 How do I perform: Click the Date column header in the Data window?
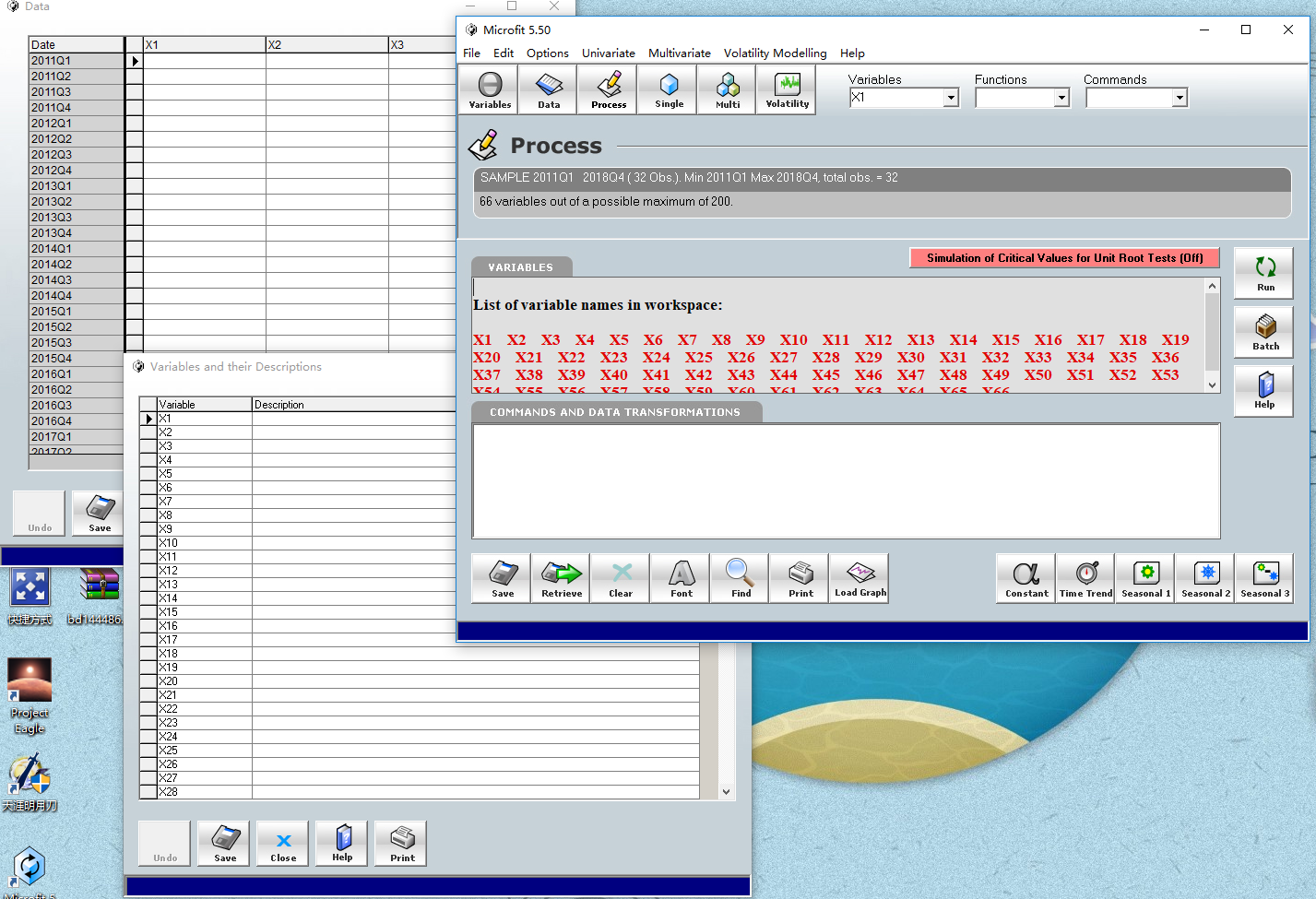click(x=77, y=44)
